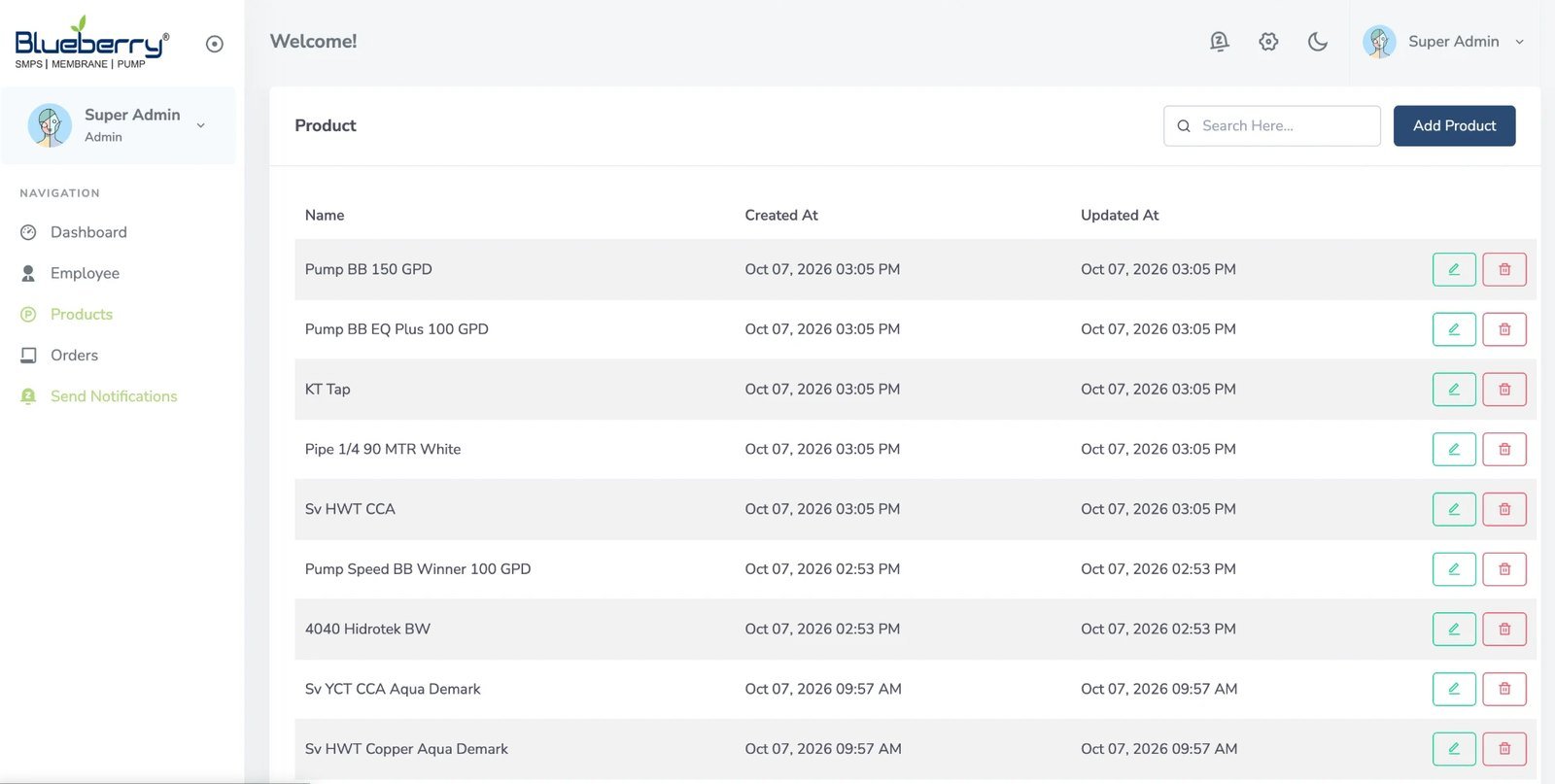Click the Blueberry logo
This screenshot has width=1555, height=784.
(92, 43)
